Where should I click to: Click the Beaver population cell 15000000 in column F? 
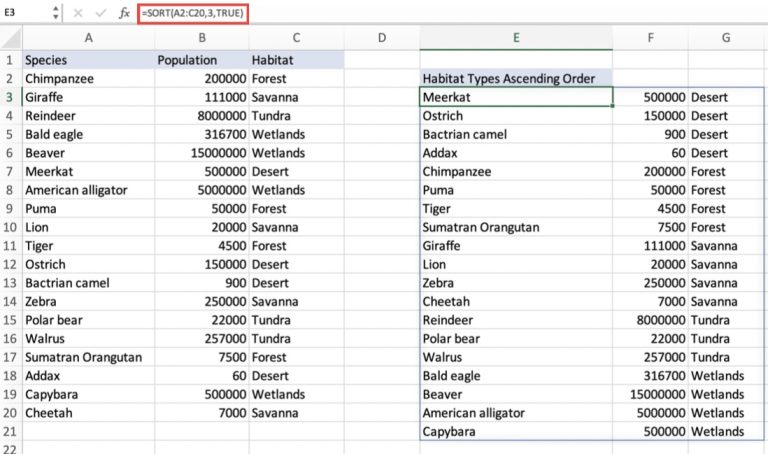pos(650,394)
